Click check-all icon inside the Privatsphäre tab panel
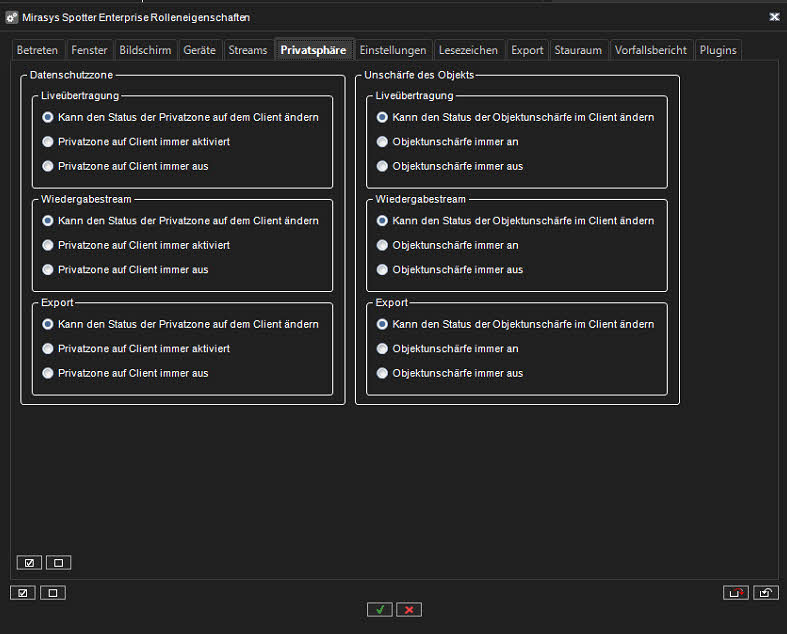The width and height of the screenshot is (787, 634). click(x=29, y=562)
